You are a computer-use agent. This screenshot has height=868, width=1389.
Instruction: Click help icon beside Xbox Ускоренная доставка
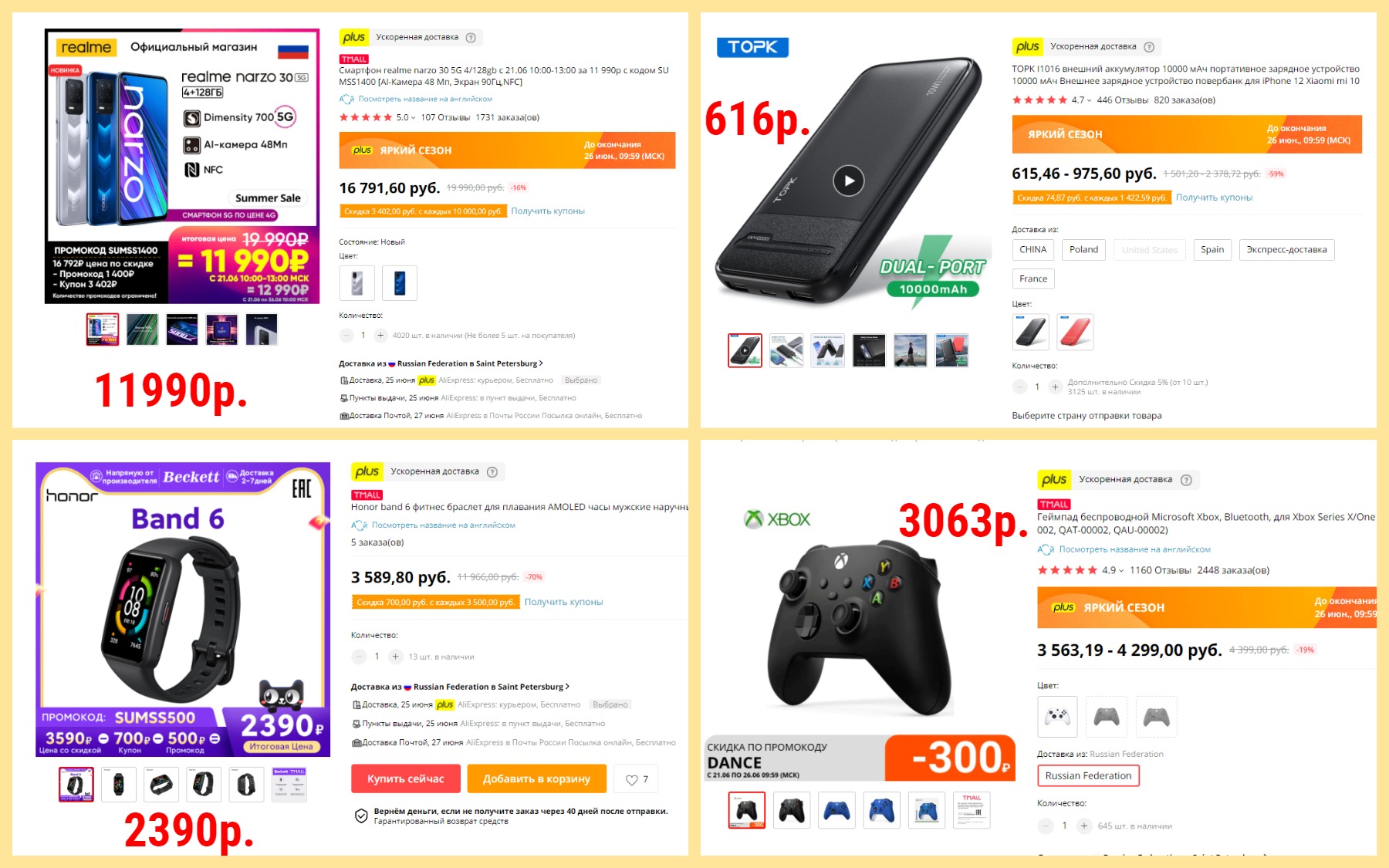pyautogui.click(x=1186, y=480)
